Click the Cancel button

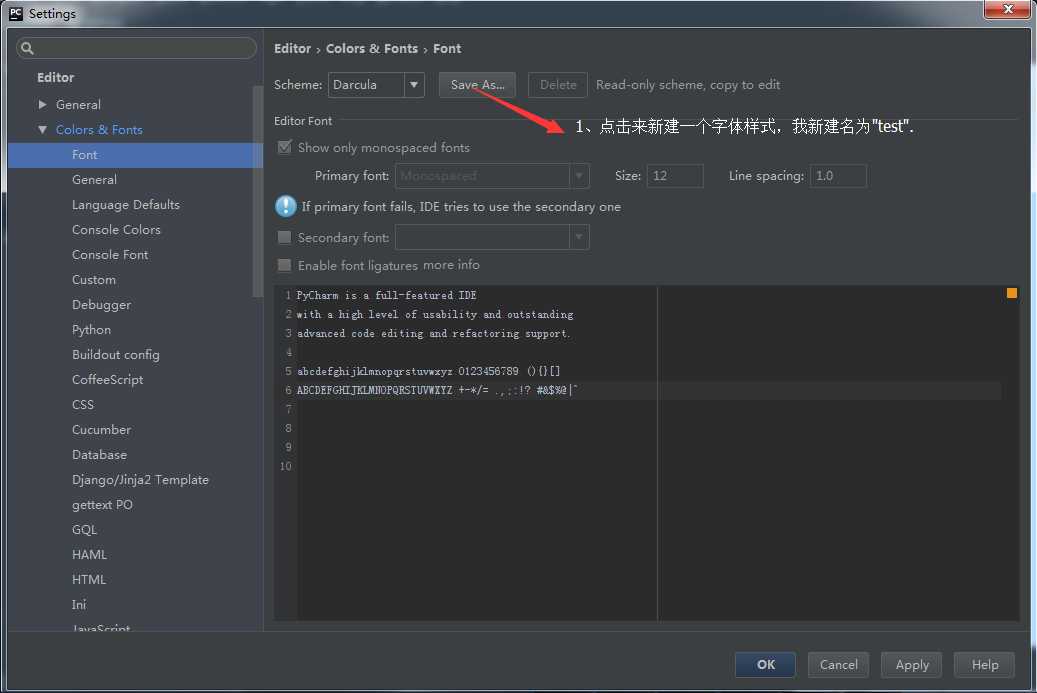[838, 665]
